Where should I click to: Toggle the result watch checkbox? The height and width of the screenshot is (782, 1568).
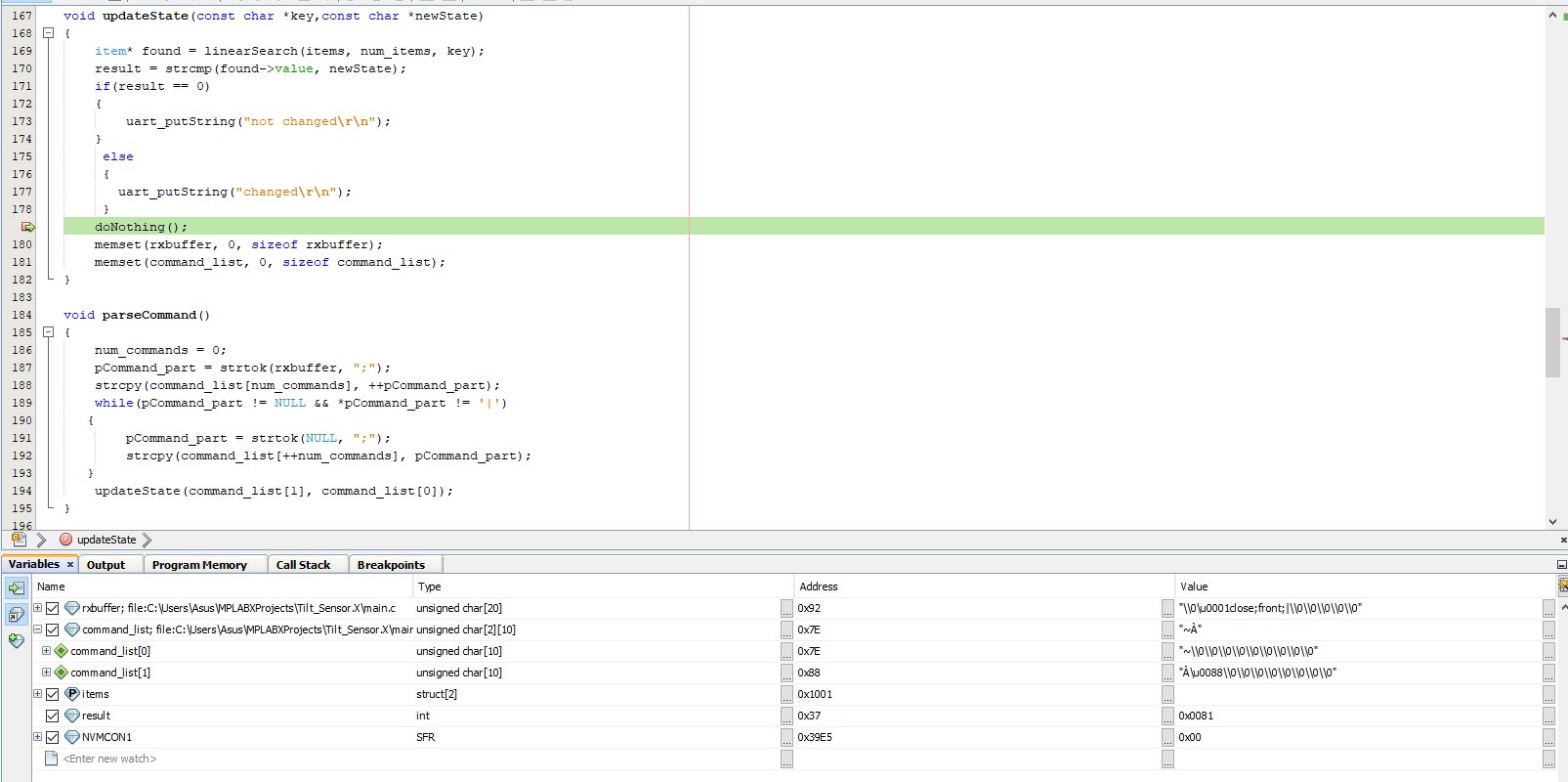(x=53, y=716)
